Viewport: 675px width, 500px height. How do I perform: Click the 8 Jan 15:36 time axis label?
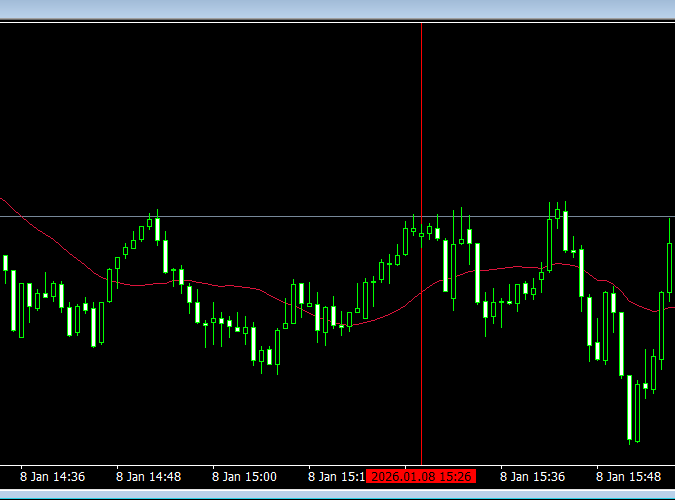pyautogui.click(x=532, y=477)
